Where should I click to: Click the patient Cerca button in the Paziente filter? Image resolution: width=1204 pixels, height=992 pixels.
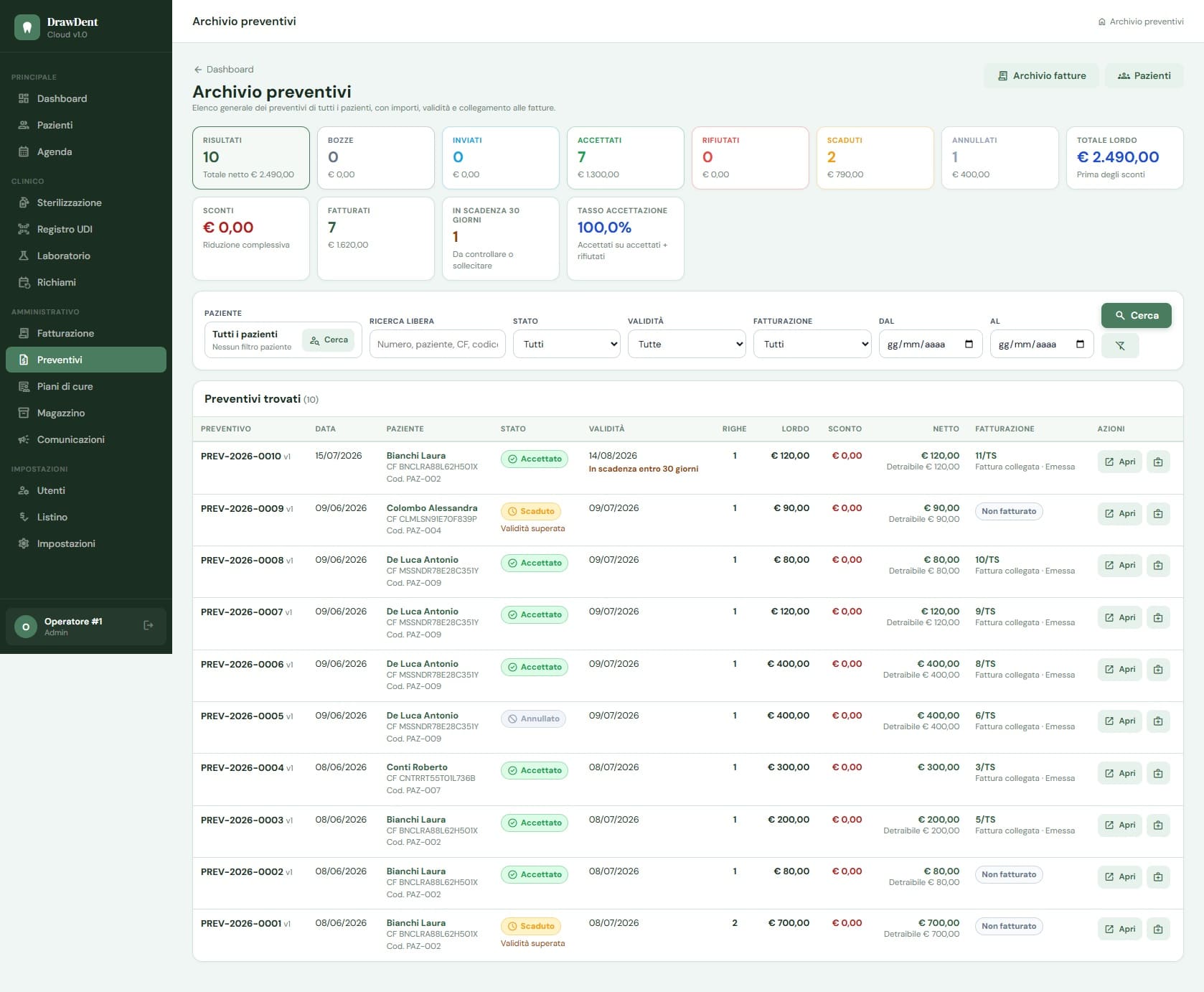pyautogui.click(x=329, y=340)
